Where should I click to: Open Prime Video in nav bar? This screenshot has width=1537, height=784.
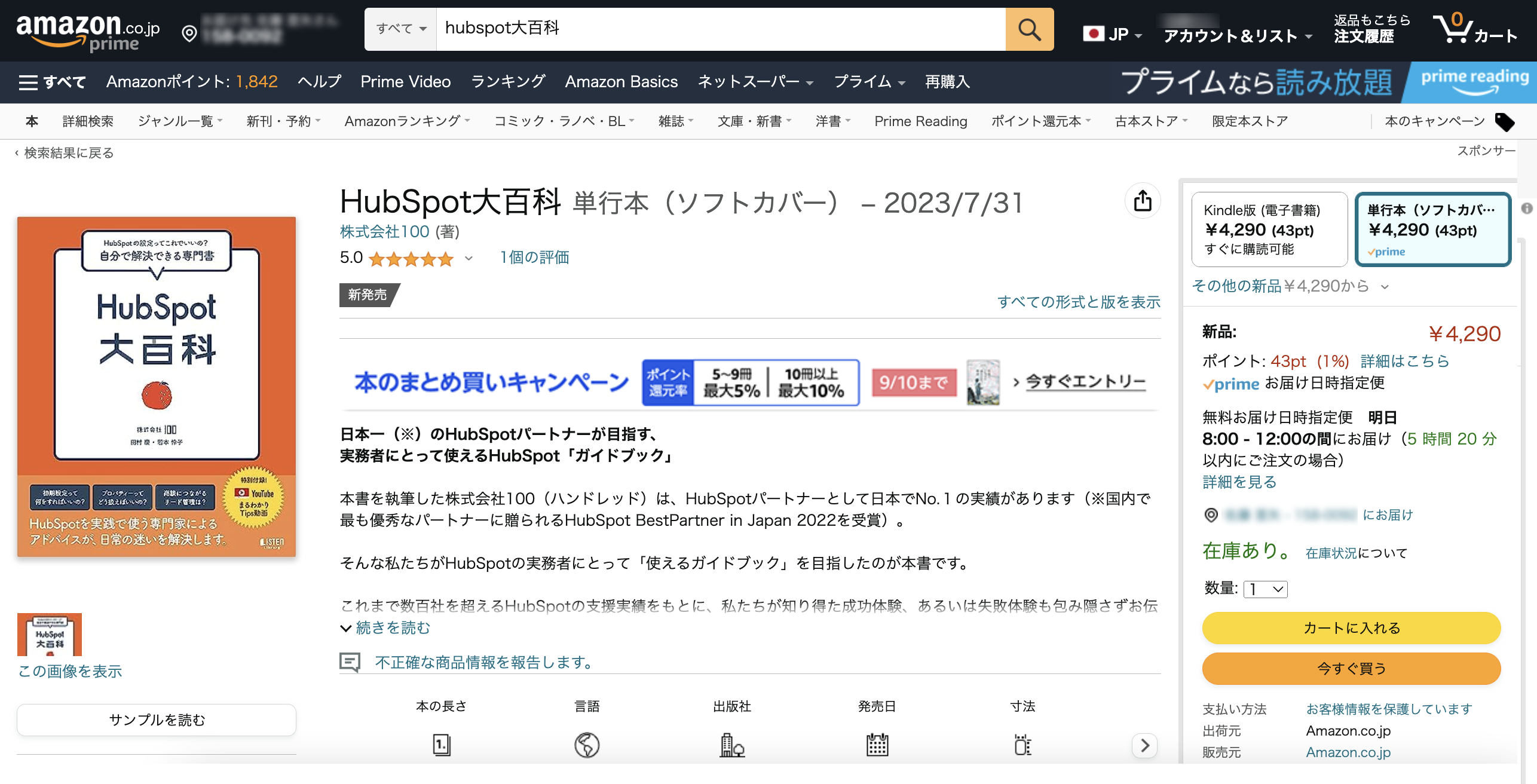405,82
